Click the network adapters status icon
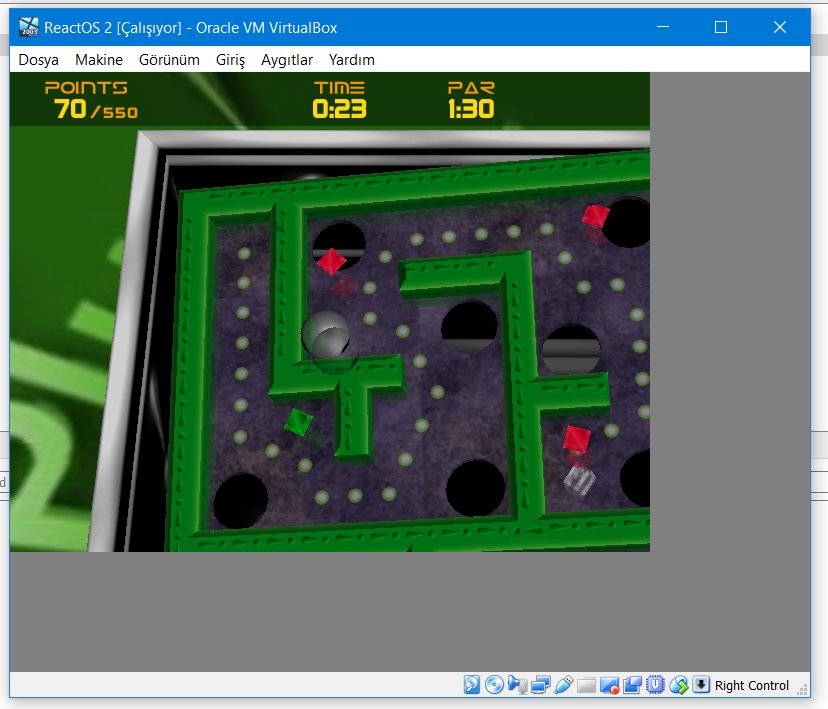This screenshot has width=828, height=709. pyautogui.click(x=540, y=685)
